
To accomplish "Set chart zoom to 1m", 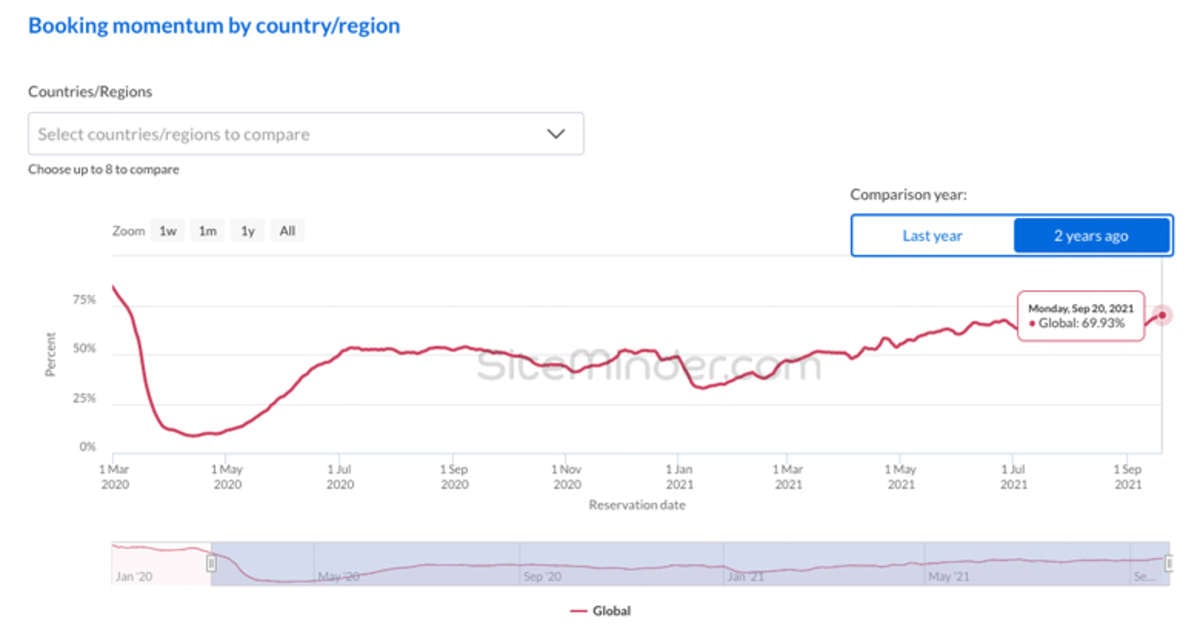I will [x=207, y=231].
